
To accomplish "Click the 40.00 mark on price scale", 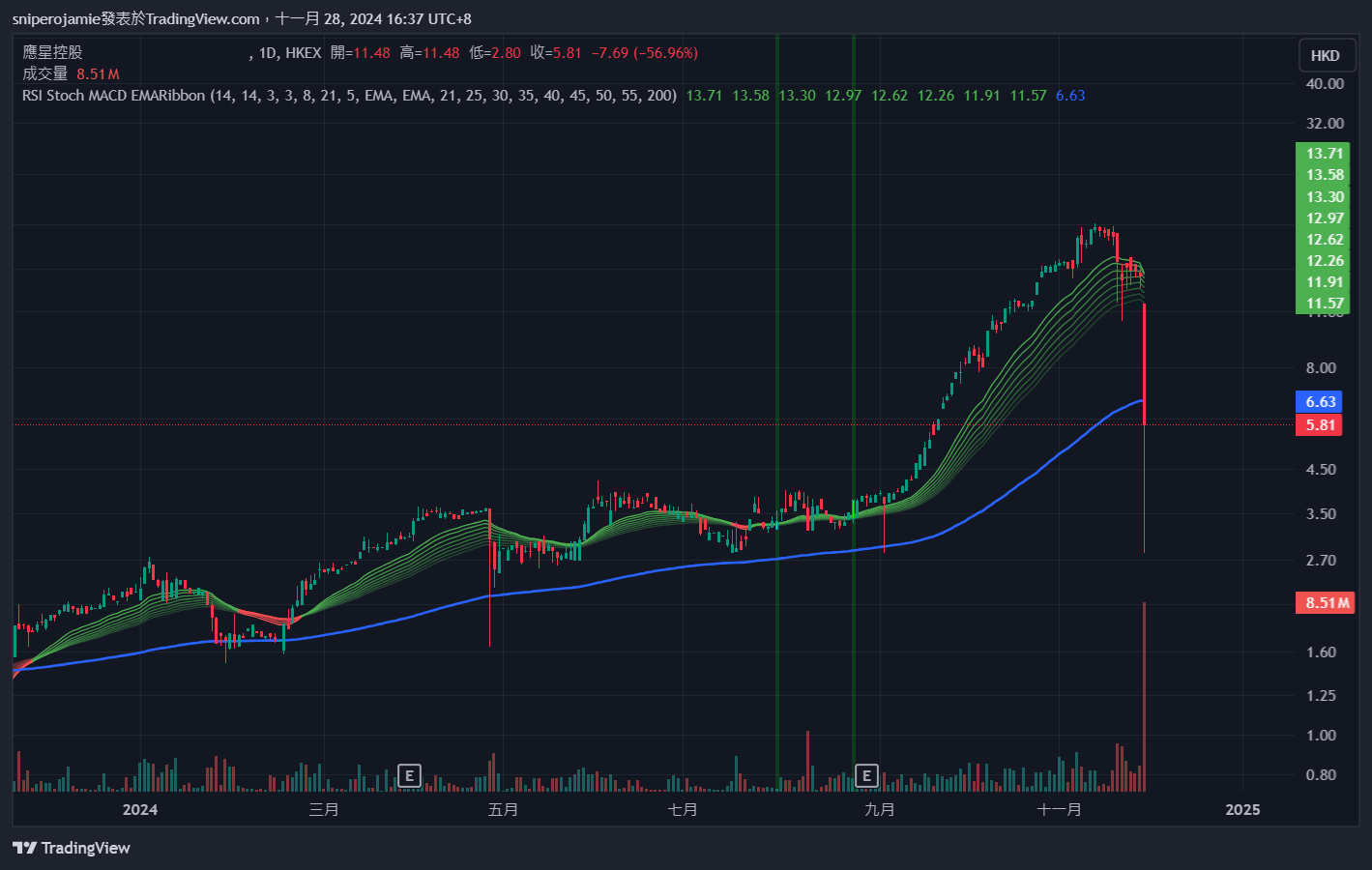I will click(x=1324, y=84).
